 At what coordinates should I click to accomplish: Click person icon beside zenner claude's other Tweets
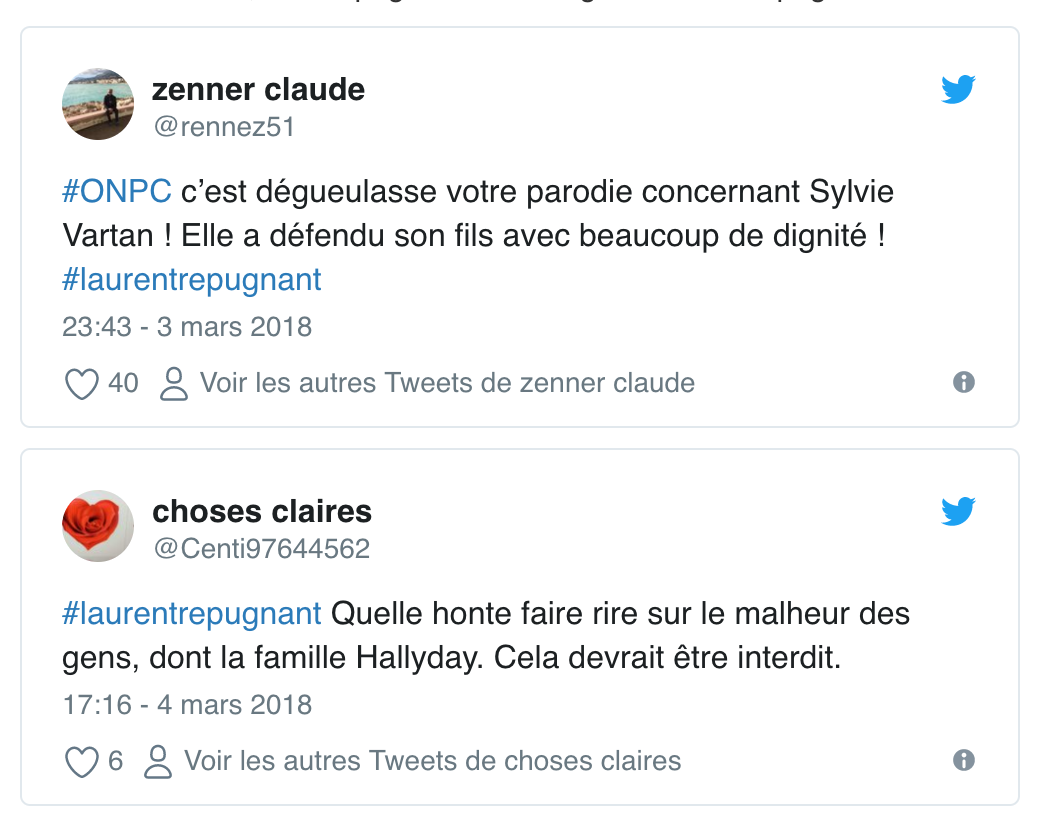click(x=174, y=384)
